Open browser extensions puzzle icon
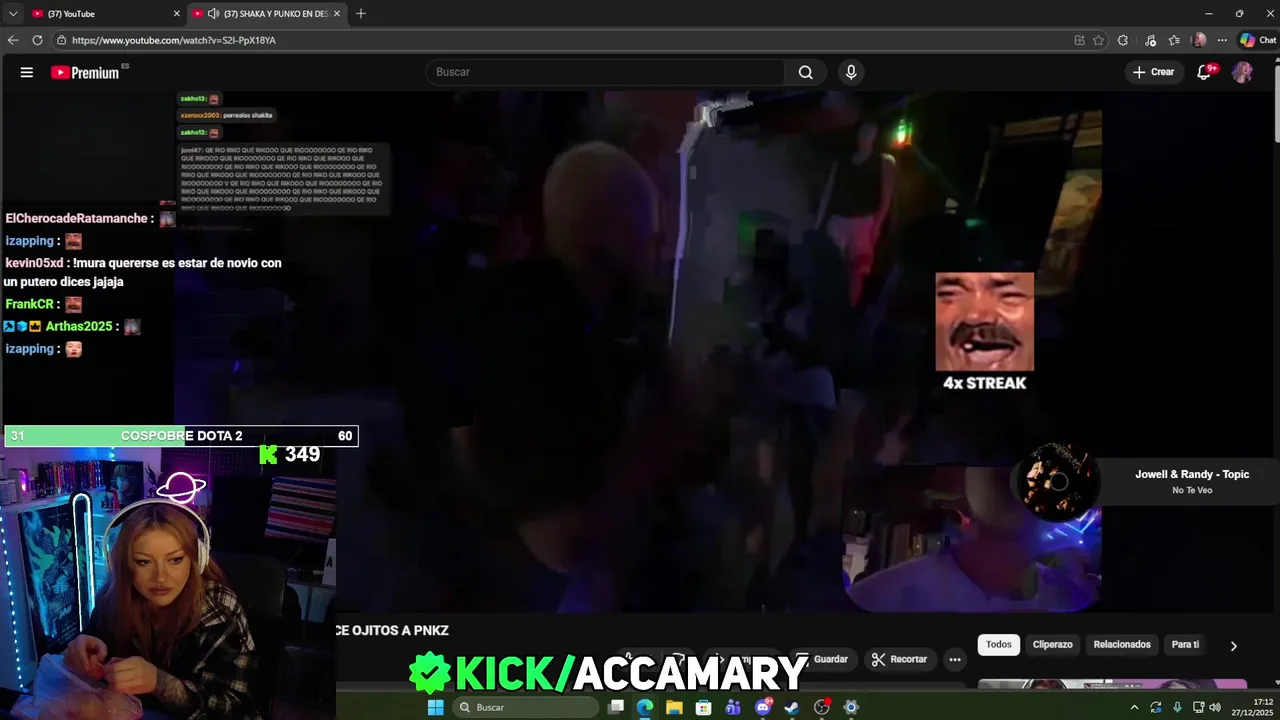The height and width of the screenshot is (720, 1280). tap(1123, 40)
